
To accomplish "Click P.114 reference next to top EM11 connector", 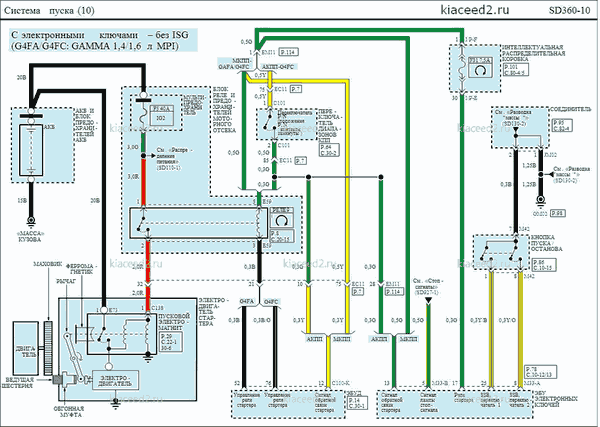I will pos(289,52).
